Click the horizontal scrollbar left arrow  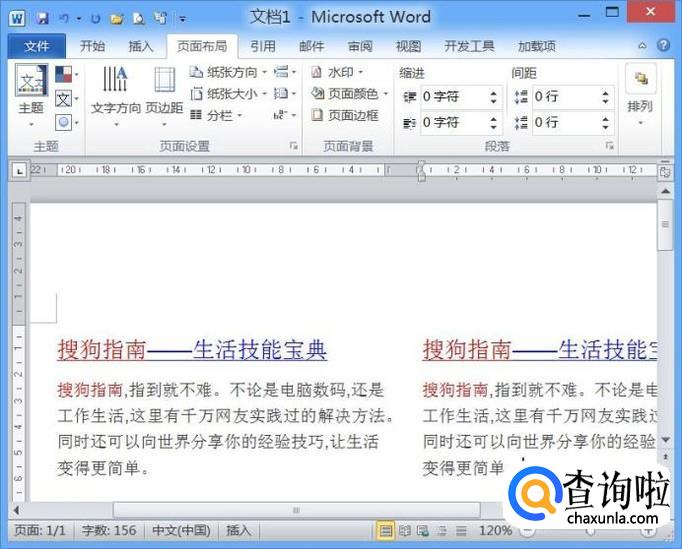click(17, 510)
